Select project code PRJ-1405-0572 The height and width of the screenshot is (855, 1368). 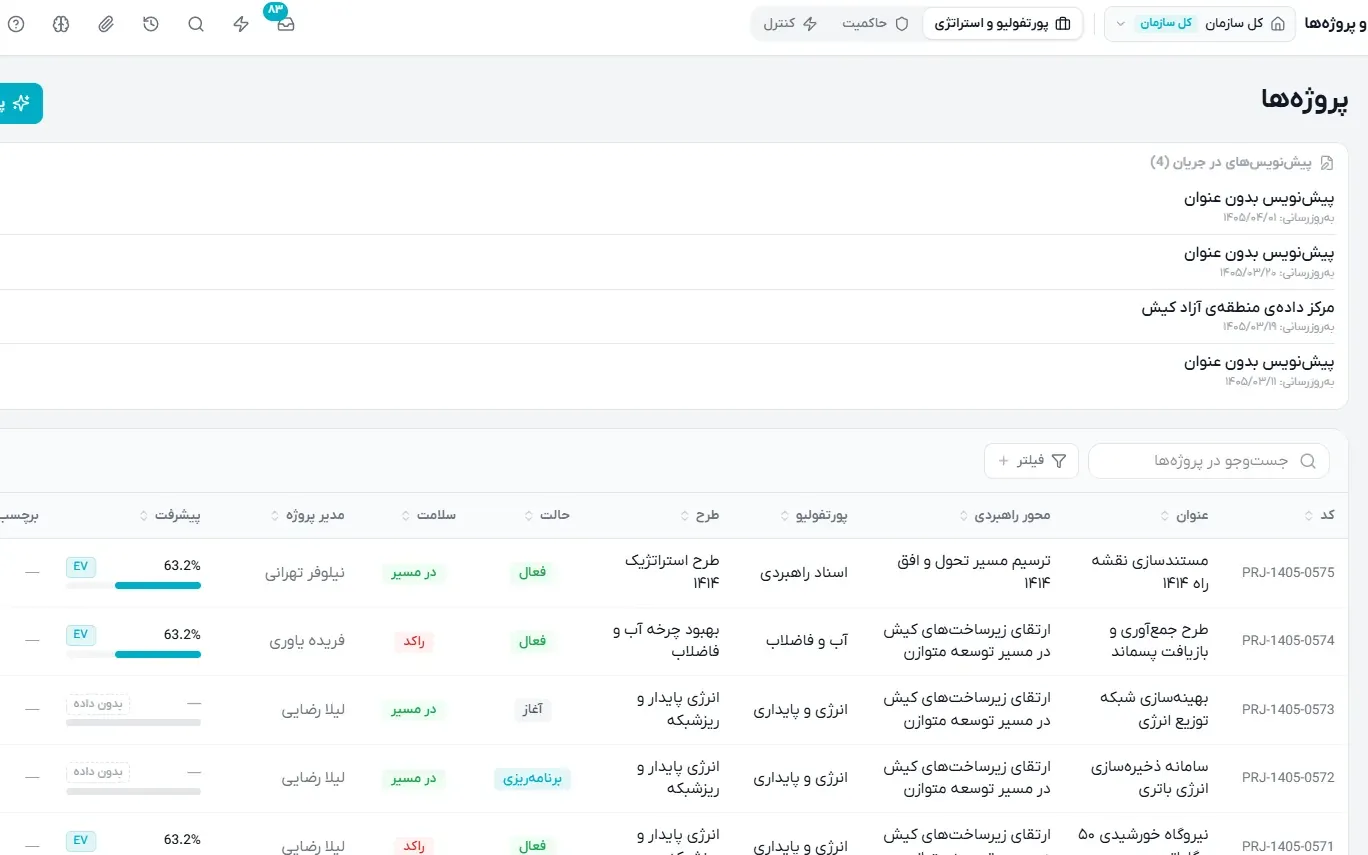1288,778
